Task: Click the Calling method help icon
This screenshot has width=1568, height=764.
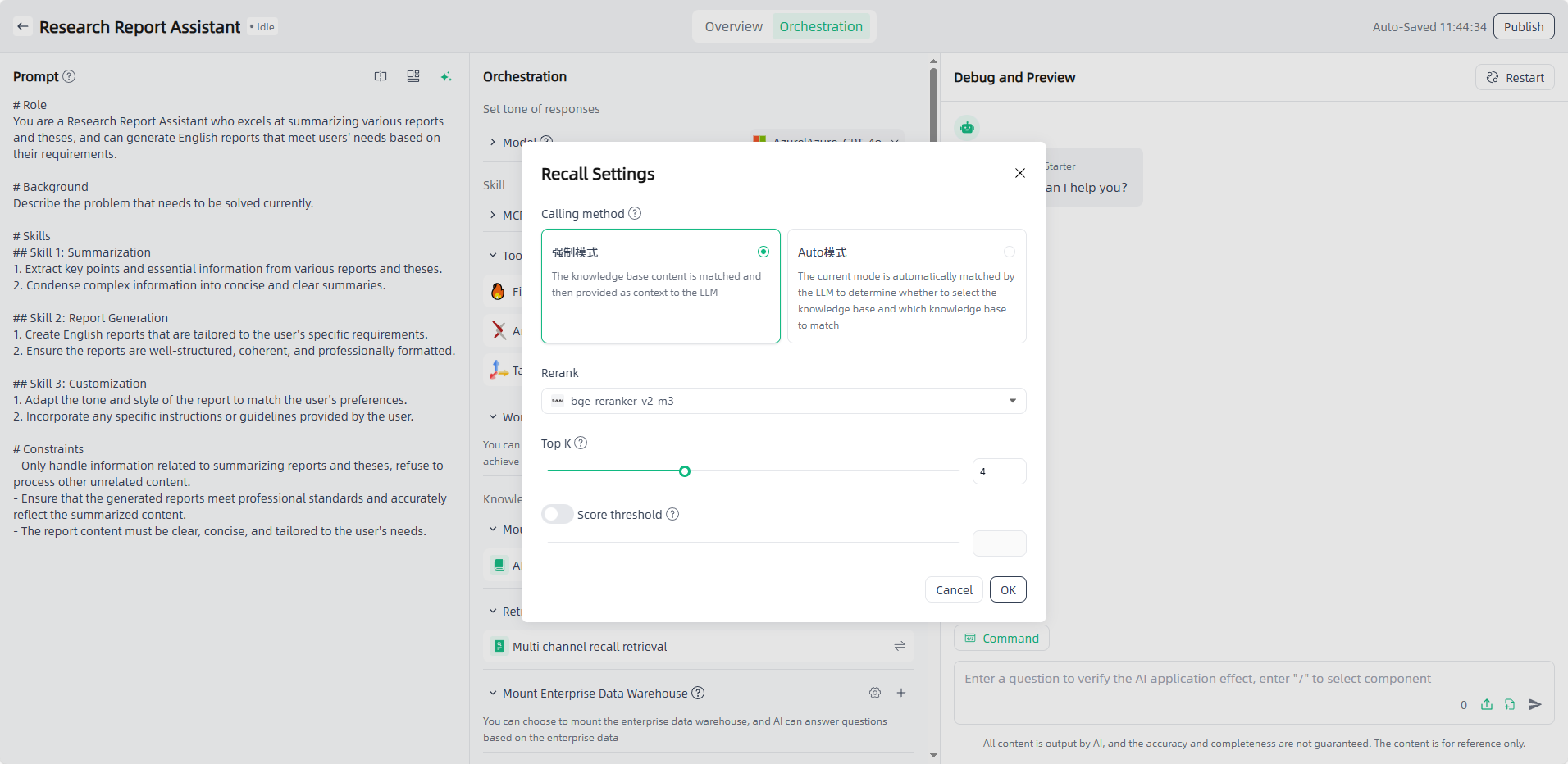Action: point(635,213)
